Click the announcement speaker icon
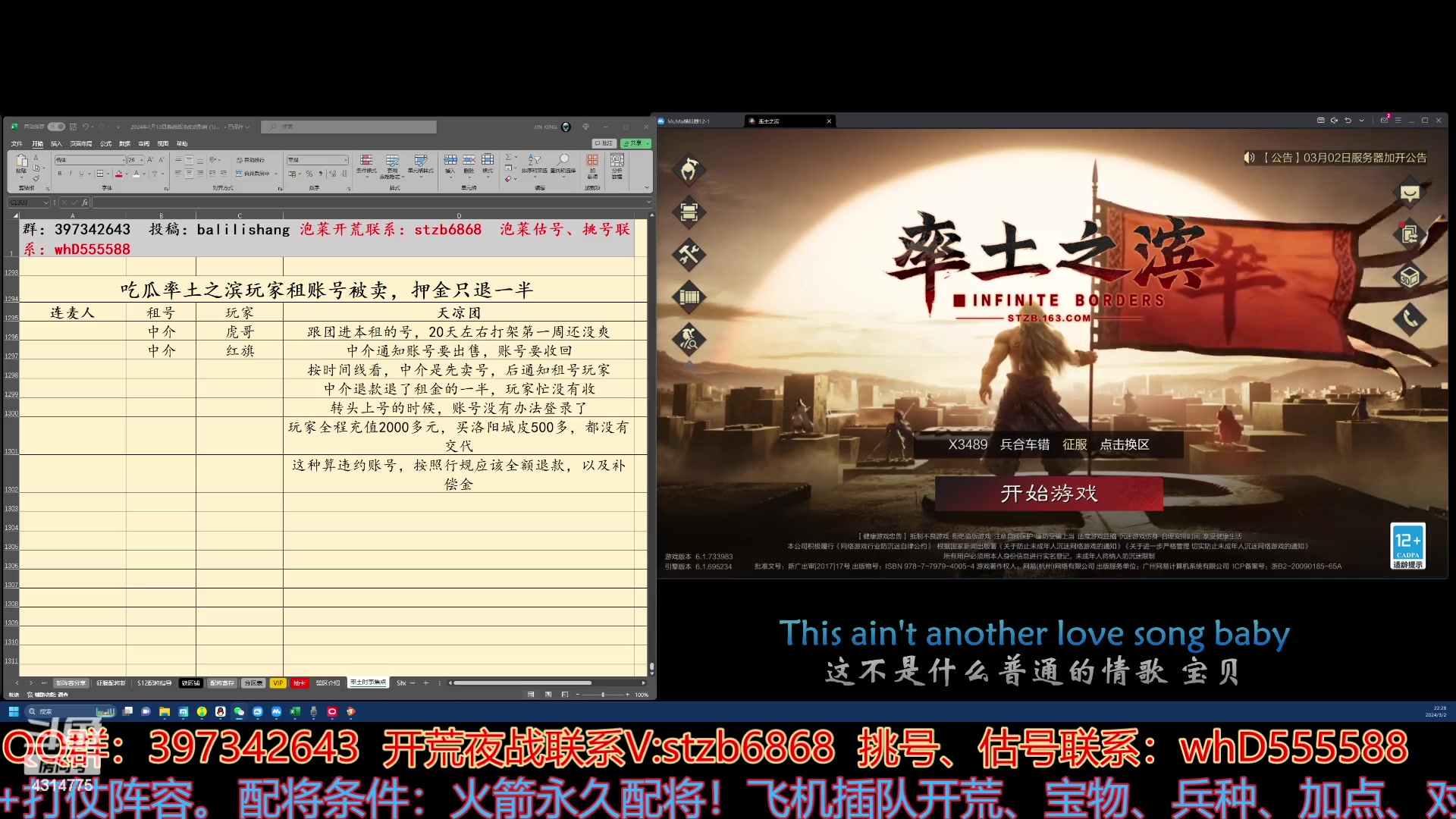The height and width of the screenshot is (819, 1456). (1249, 158)
